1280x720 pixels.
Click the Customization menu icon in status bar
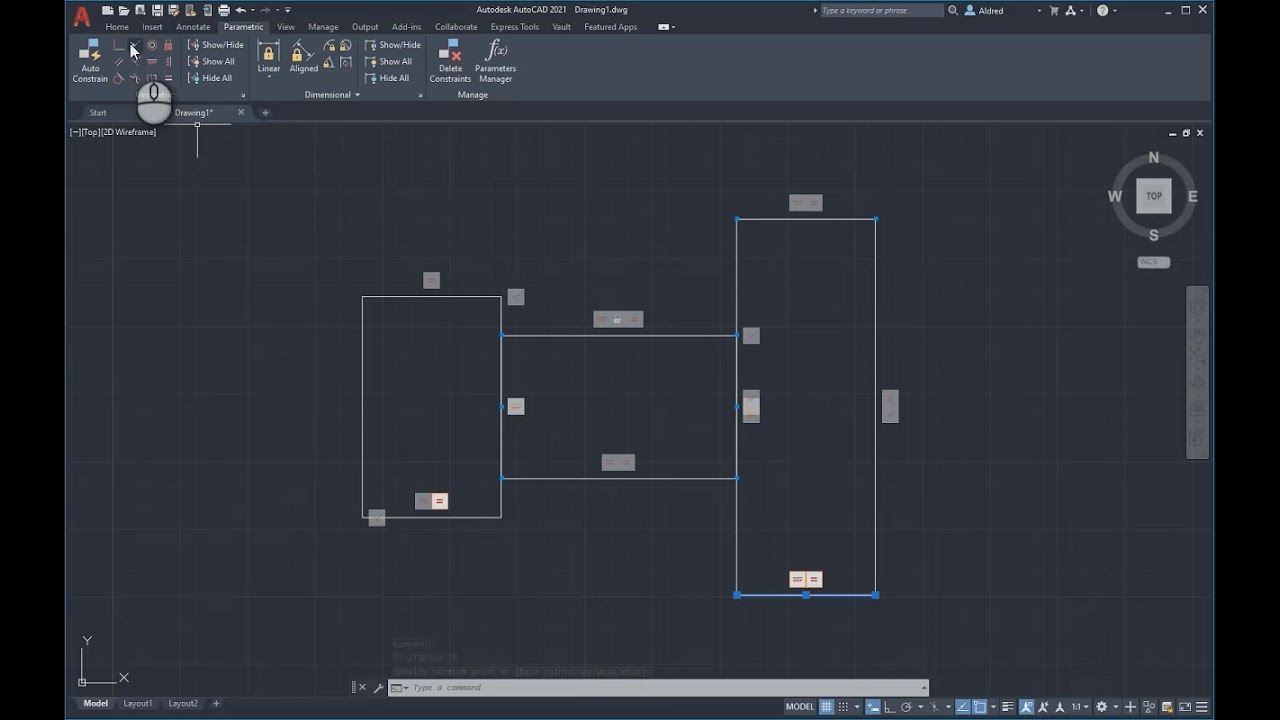point(1201,707)
